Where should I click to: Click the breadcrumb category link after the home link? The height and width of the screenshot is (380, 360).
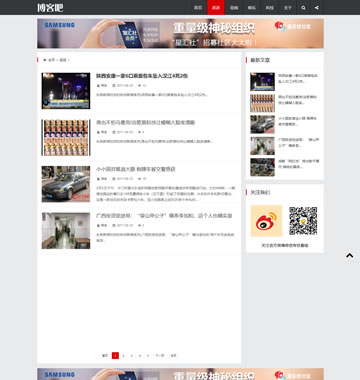(63, 60)
